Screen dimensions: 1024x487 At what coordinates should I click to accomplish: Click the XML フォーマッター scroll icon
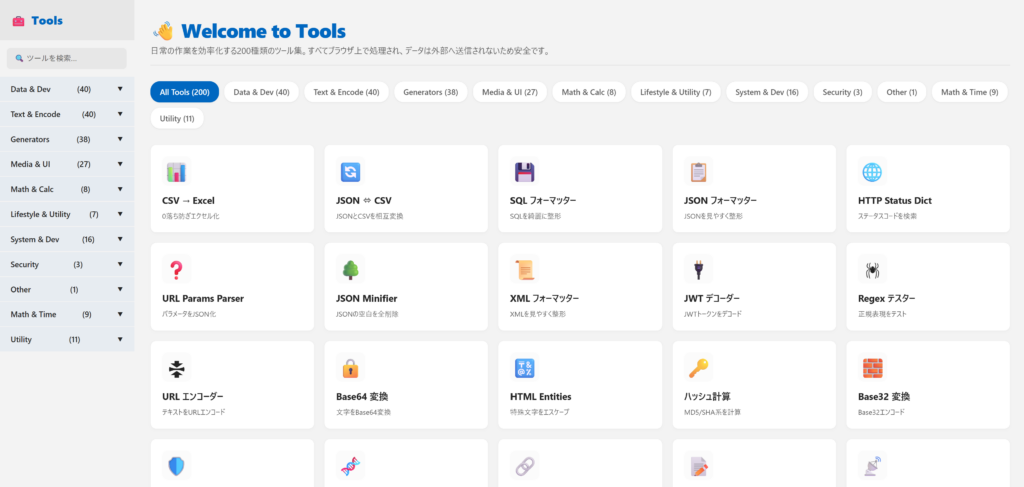click(524, 270)
